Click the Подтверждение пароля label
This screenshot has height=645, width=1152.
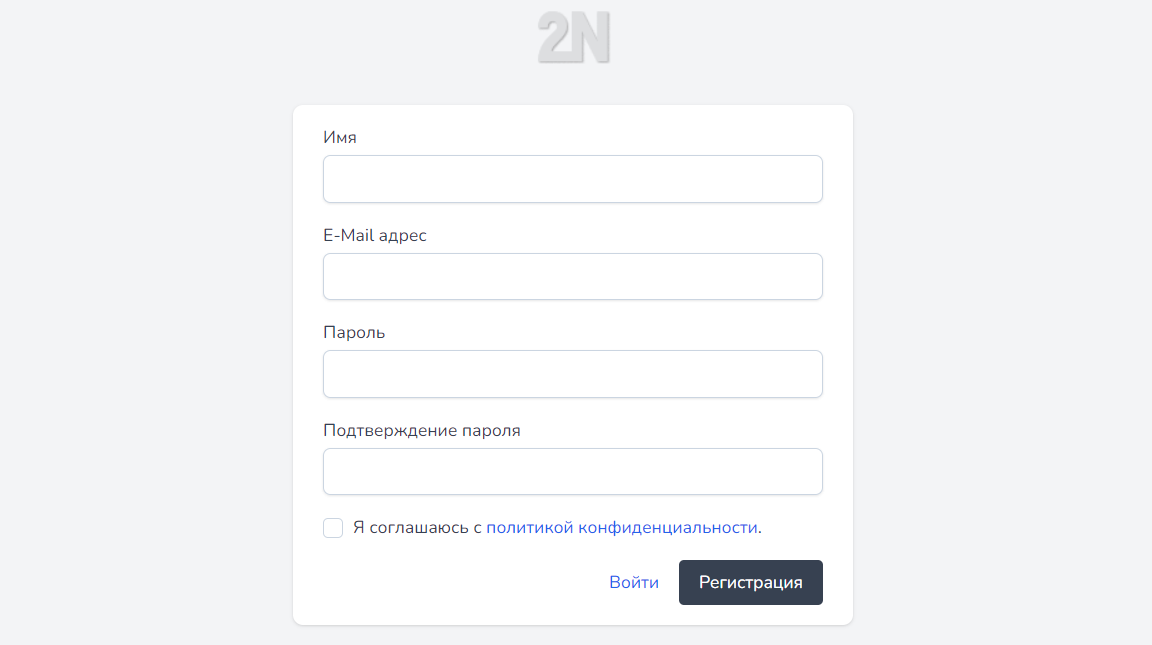(x=421, y=430)
